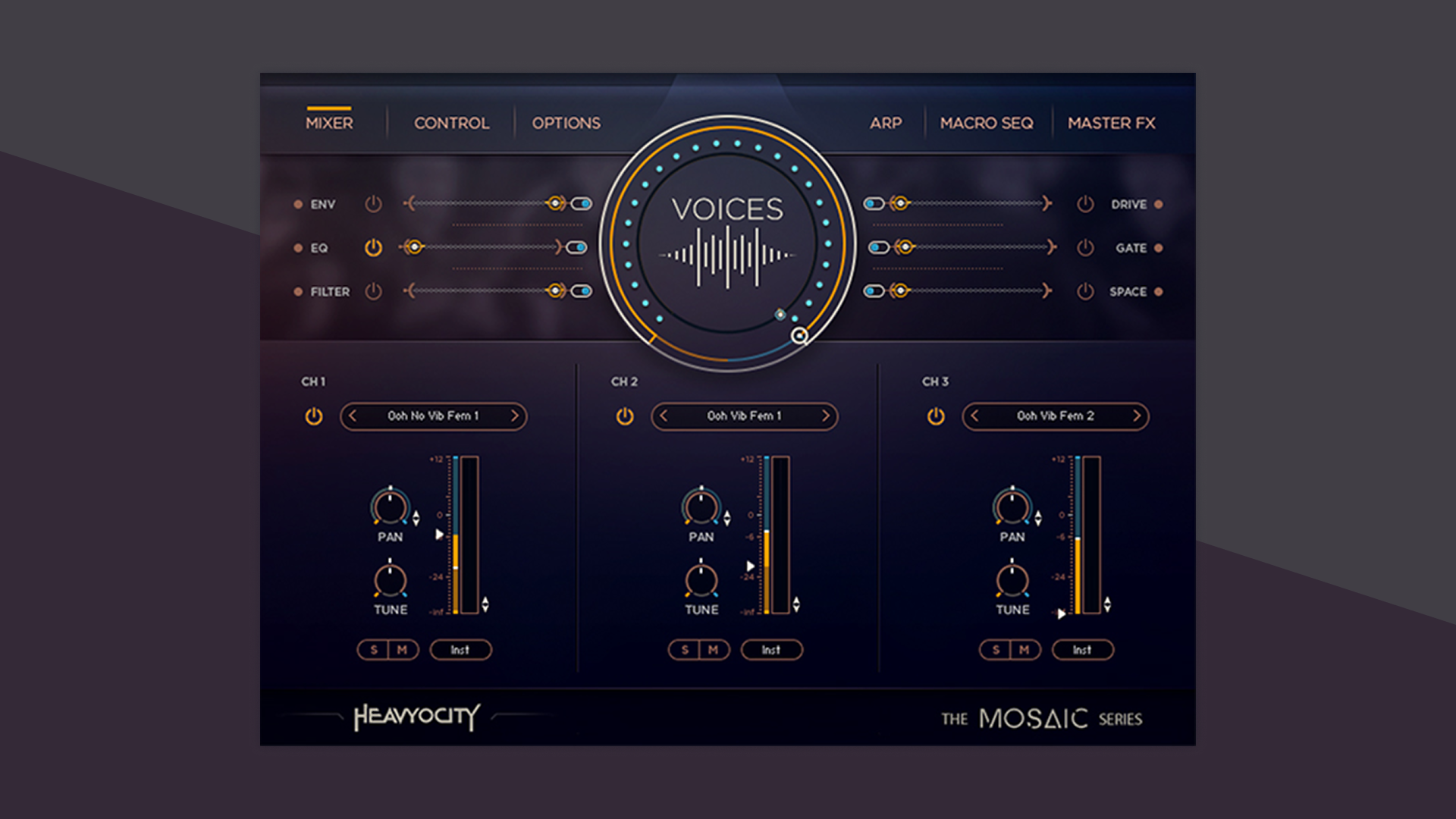Click the Inst button under CH 1

click(461, 649)
